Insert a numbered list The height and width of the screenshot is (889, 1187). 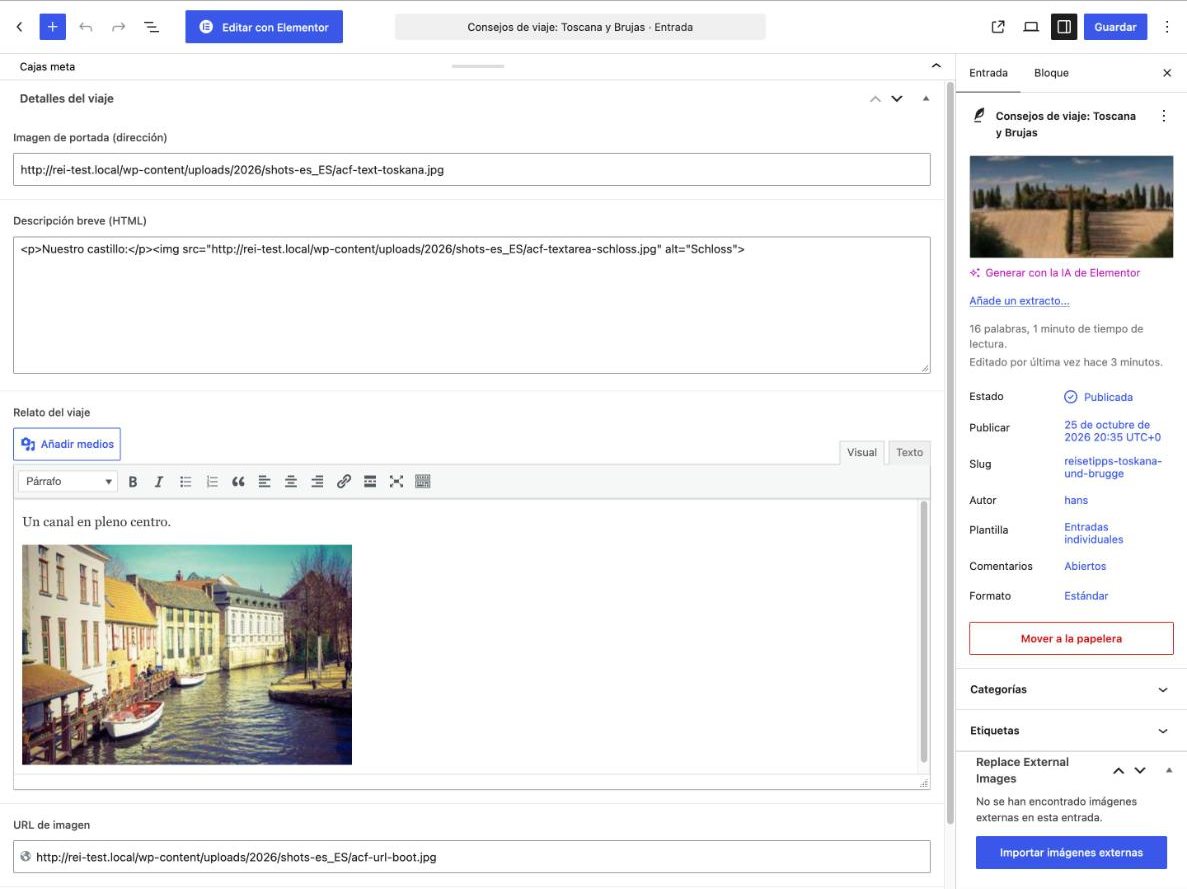click(212, 482)
